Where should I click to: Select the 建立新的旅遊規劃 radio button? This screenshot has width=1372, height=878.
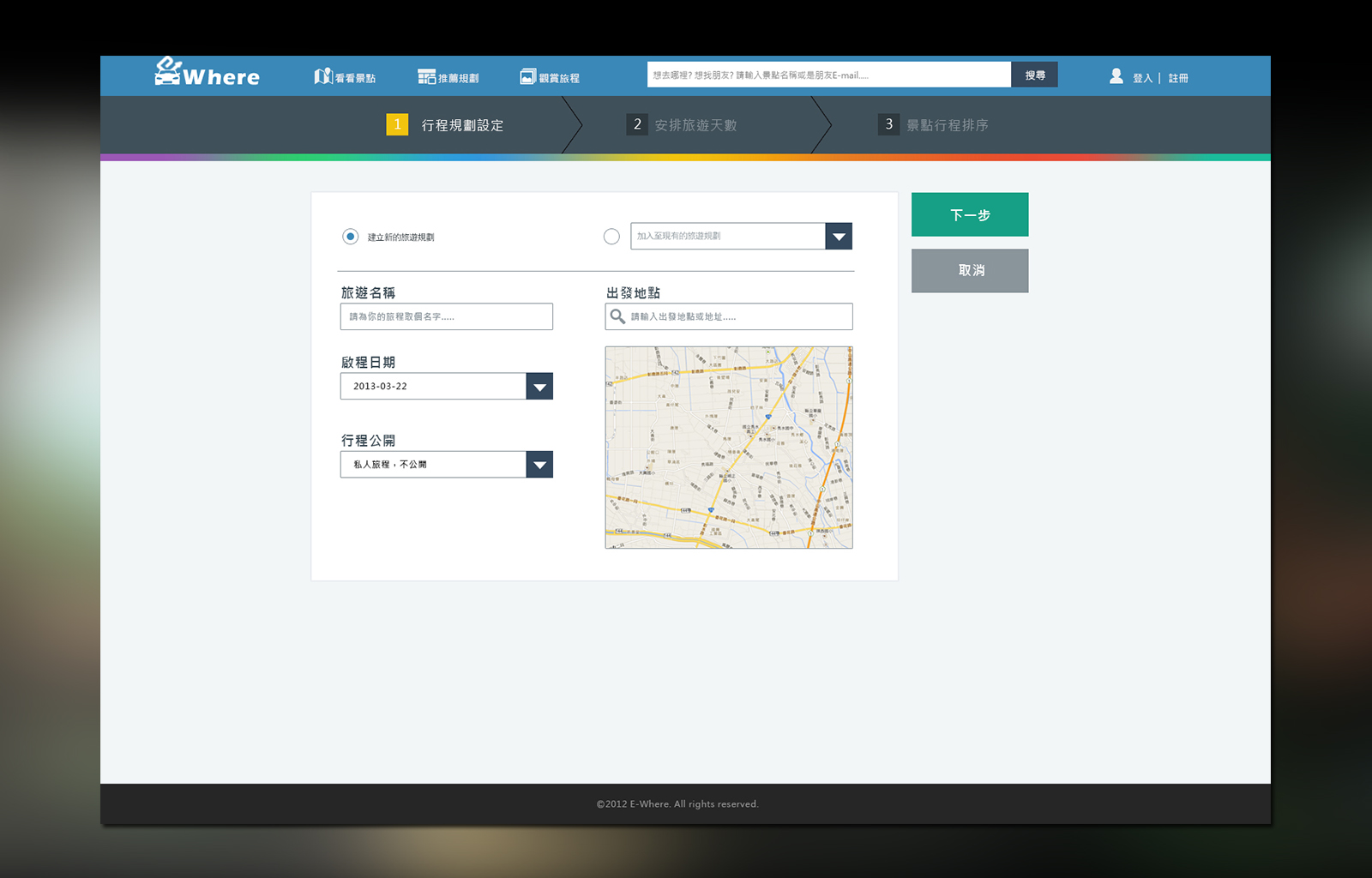pos(350,237)
